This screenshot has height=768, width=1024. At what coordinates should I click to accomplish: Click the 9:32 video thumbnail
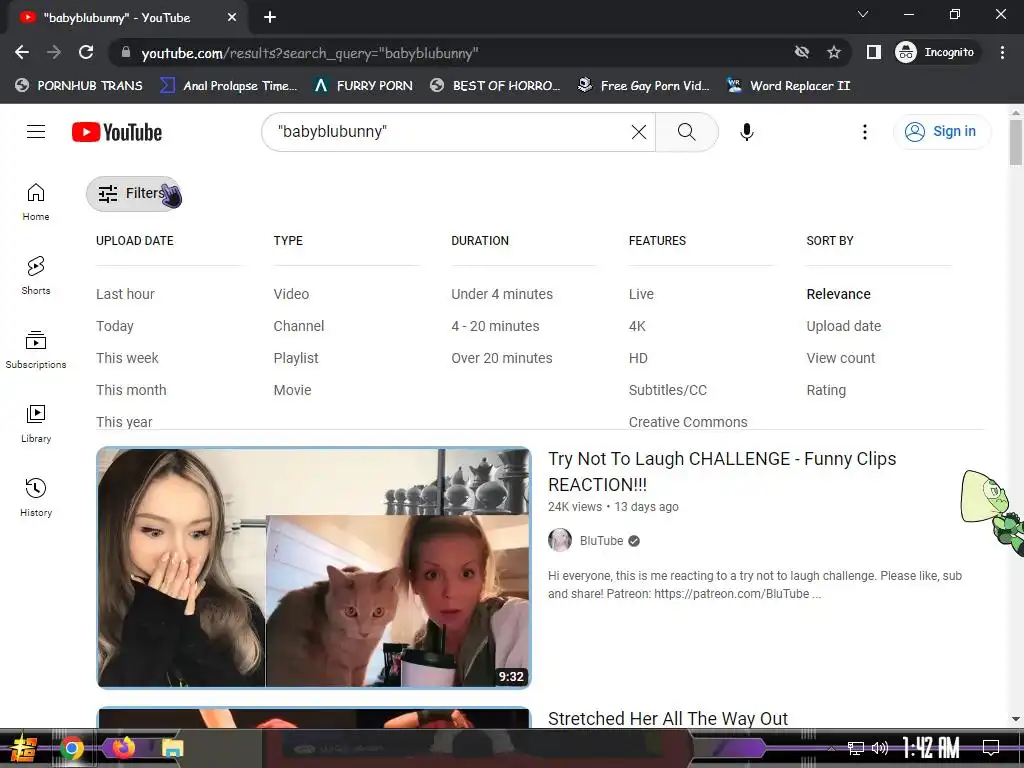click(x=313, y=568)
